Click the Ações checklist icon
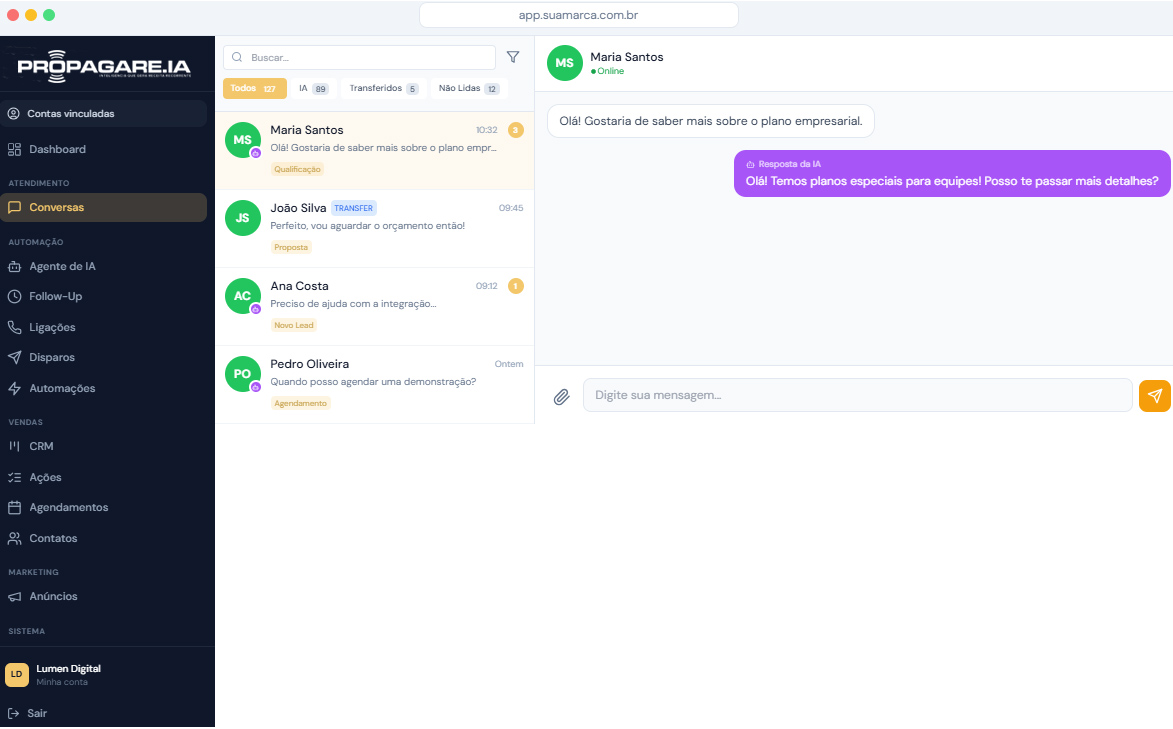The width and height of the screenshot is (1173, 729). point(14,478)
